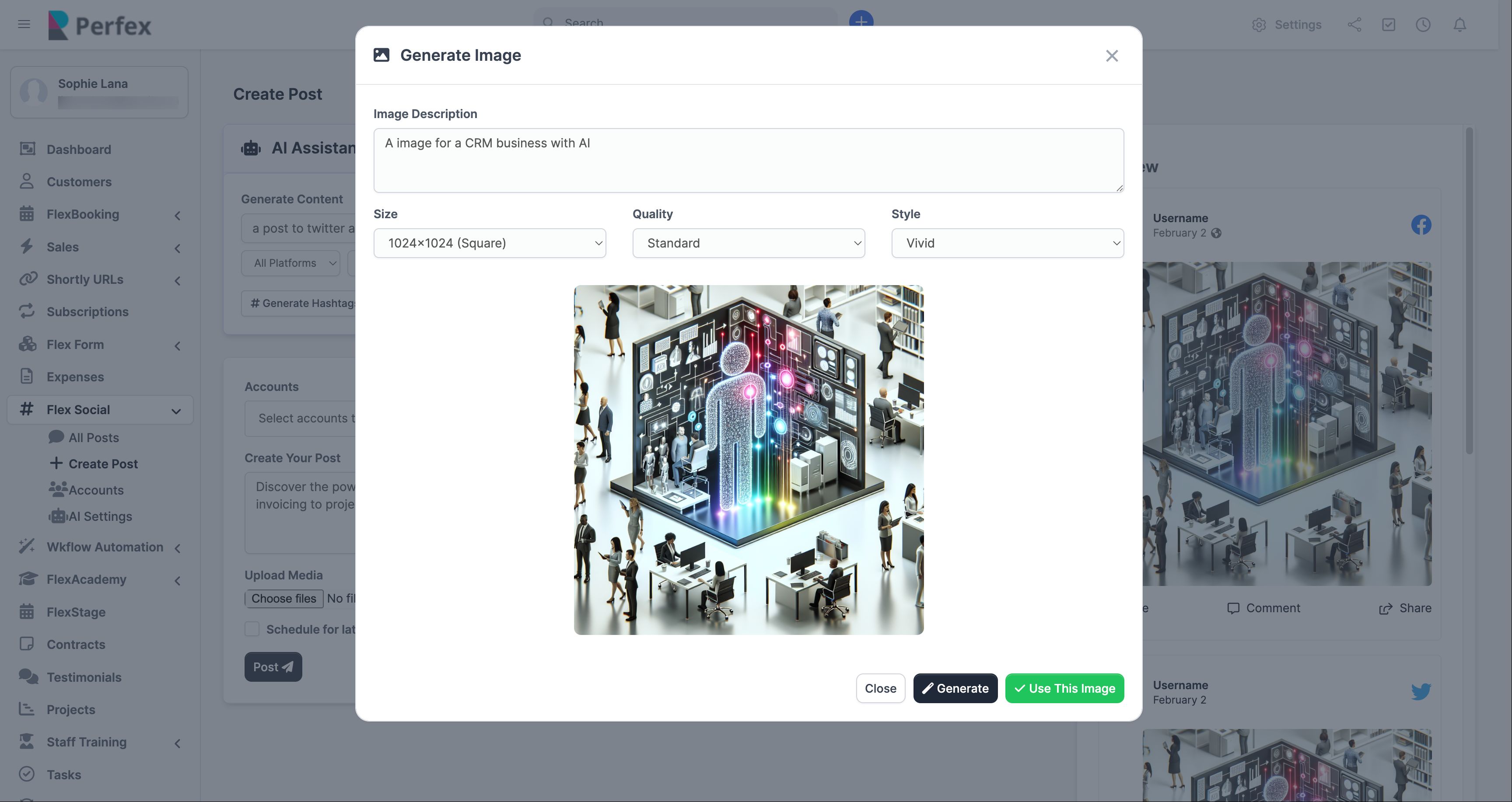Click the Close button in dialog
This screenshot has width=1512, height=802.
pos(880,688)
